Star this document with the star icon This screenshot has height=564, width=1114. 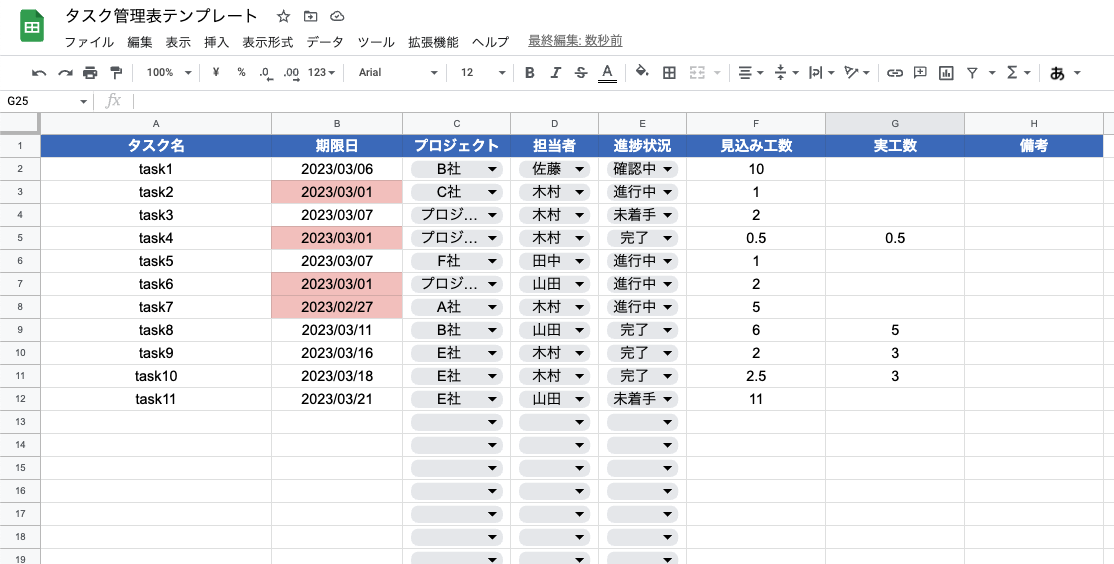point(284,17)
